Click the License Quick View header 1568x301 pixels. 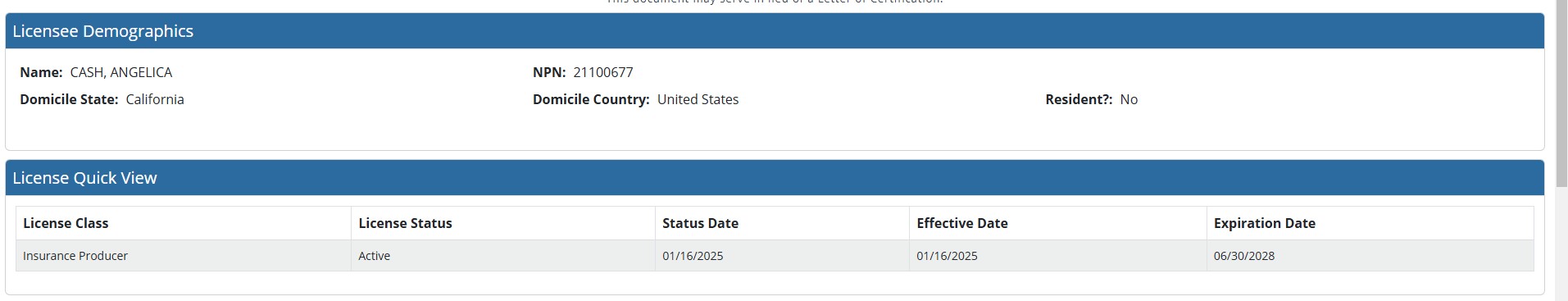pos(775,178)
